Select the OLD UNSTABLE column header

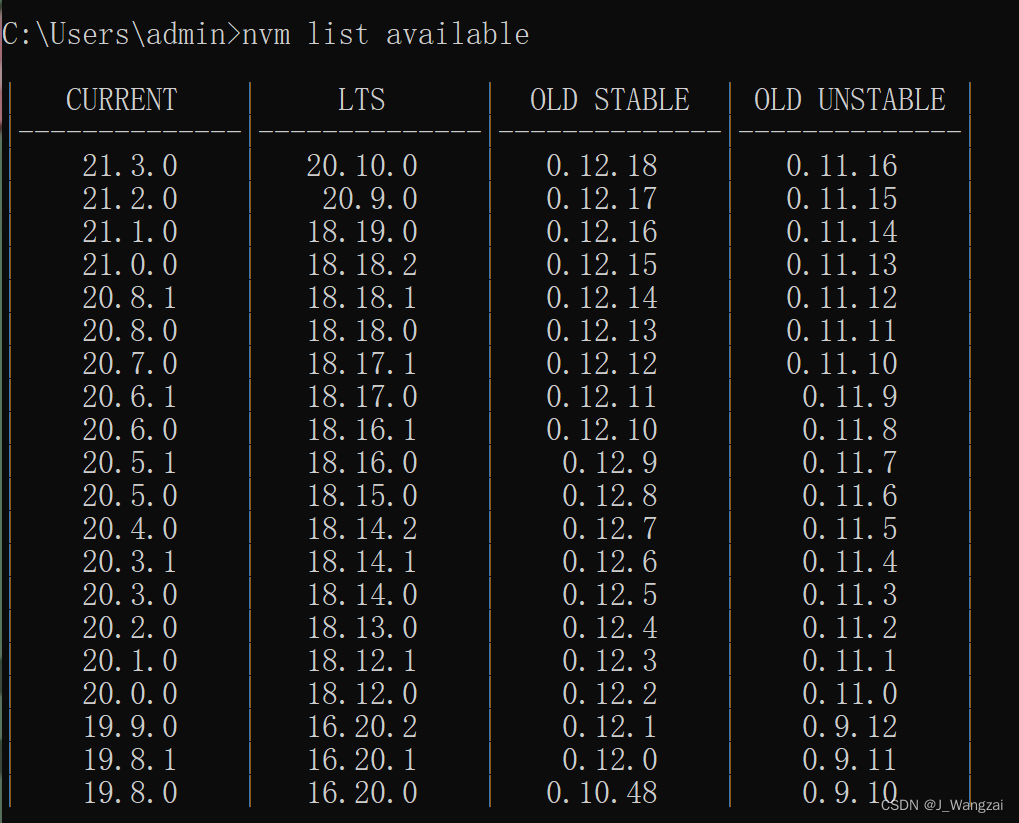(x=849, y=99)
